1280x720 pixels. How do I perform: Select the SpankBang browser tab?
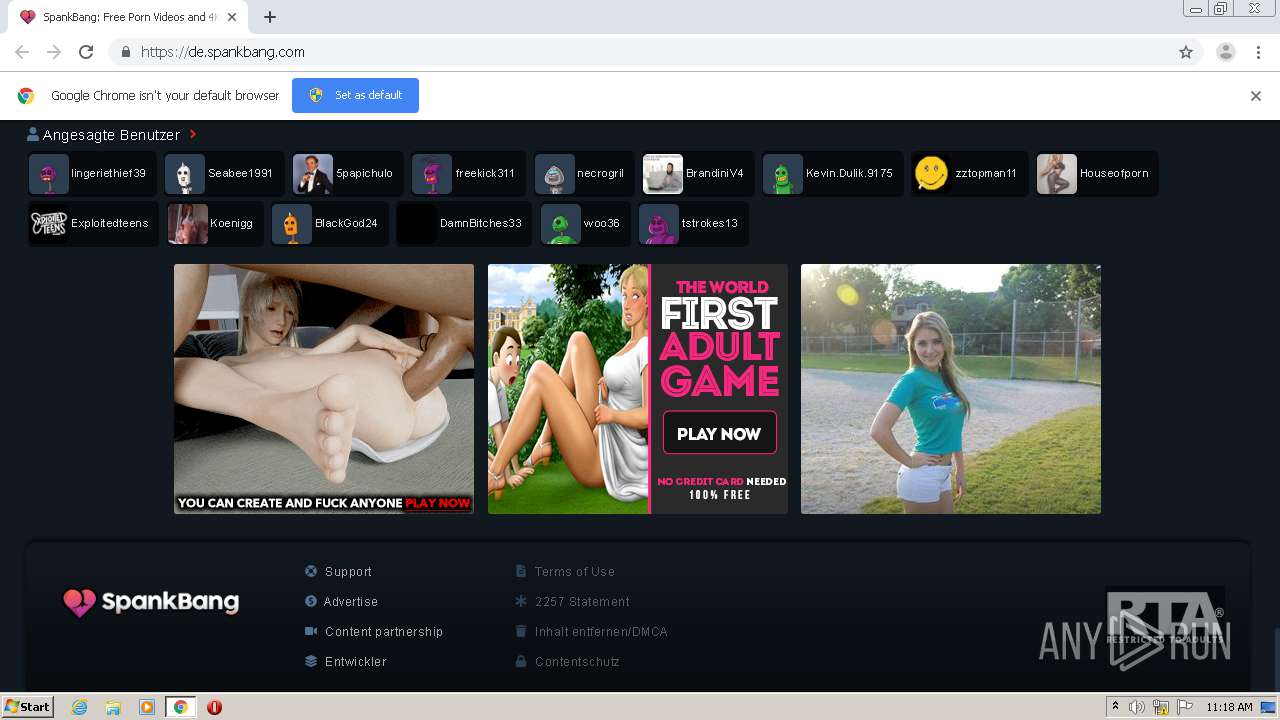pos(128,17)
